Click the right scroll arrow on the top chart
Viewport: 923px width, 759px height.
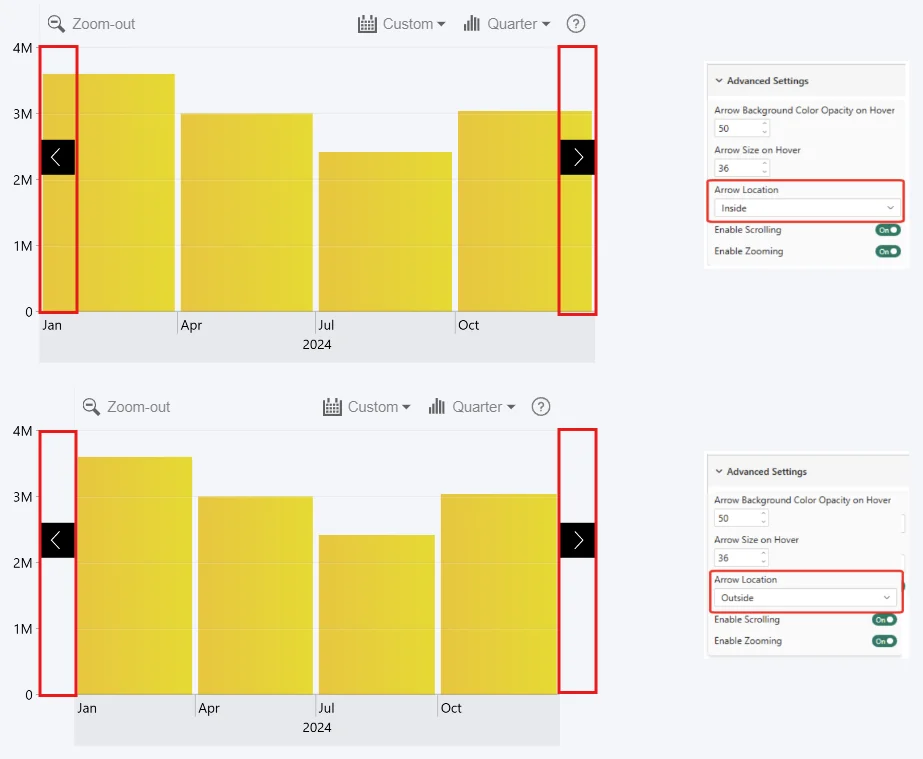coord(578,157)
